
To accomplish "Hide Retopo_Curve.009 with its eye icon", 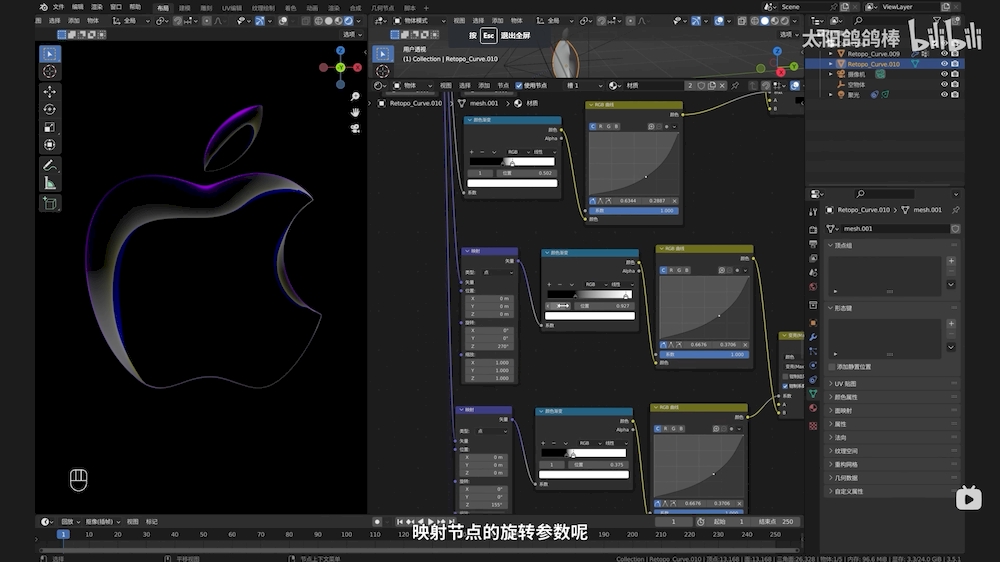I will 945,54.
